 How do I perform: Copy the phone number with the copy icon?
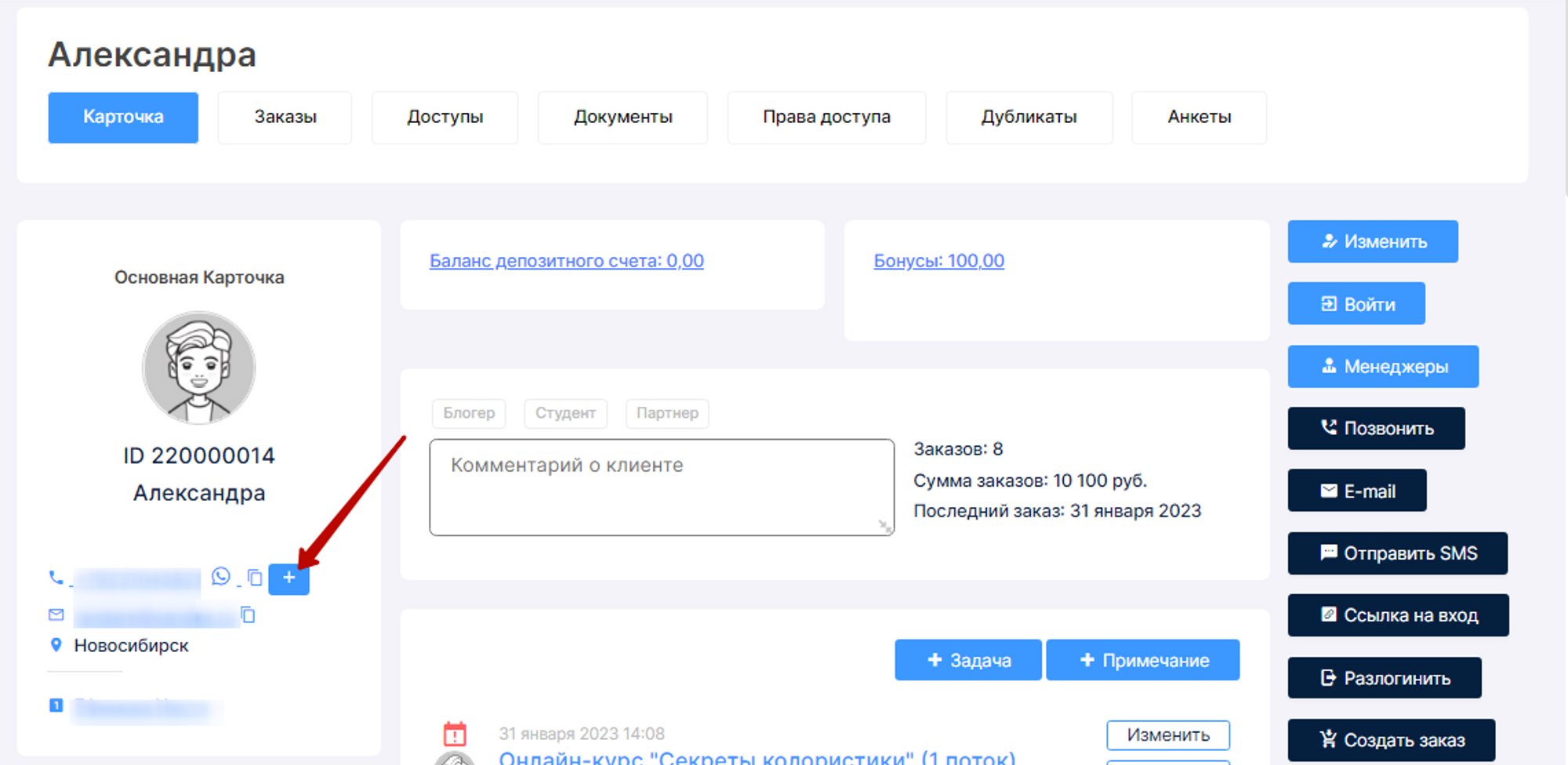[x=255, y=578]
